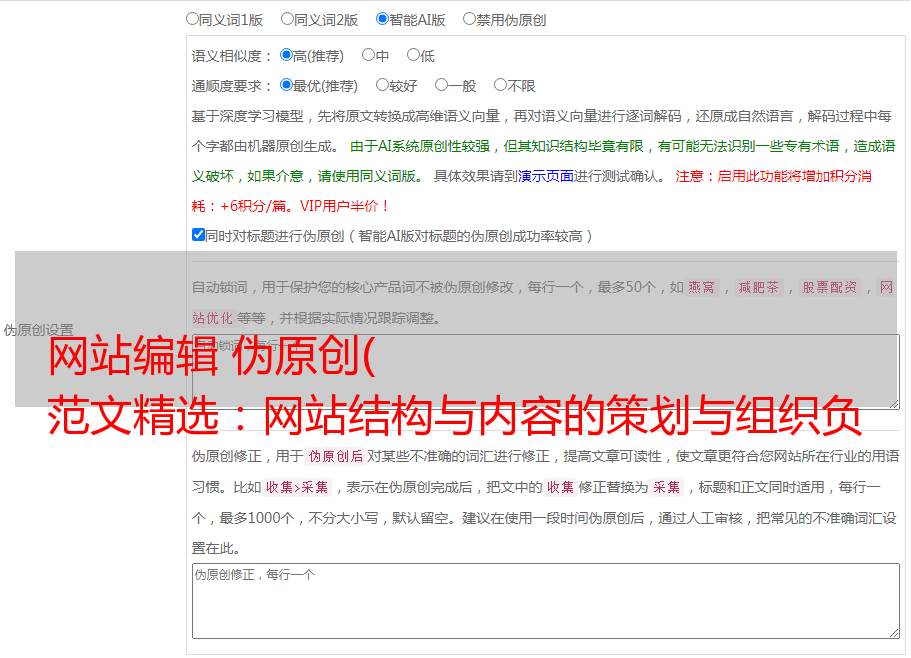Screen dimensions: 911x658
Task: Set 通顺度要求 to 较好
Action: pyautogui.click(x=382, y=86)
